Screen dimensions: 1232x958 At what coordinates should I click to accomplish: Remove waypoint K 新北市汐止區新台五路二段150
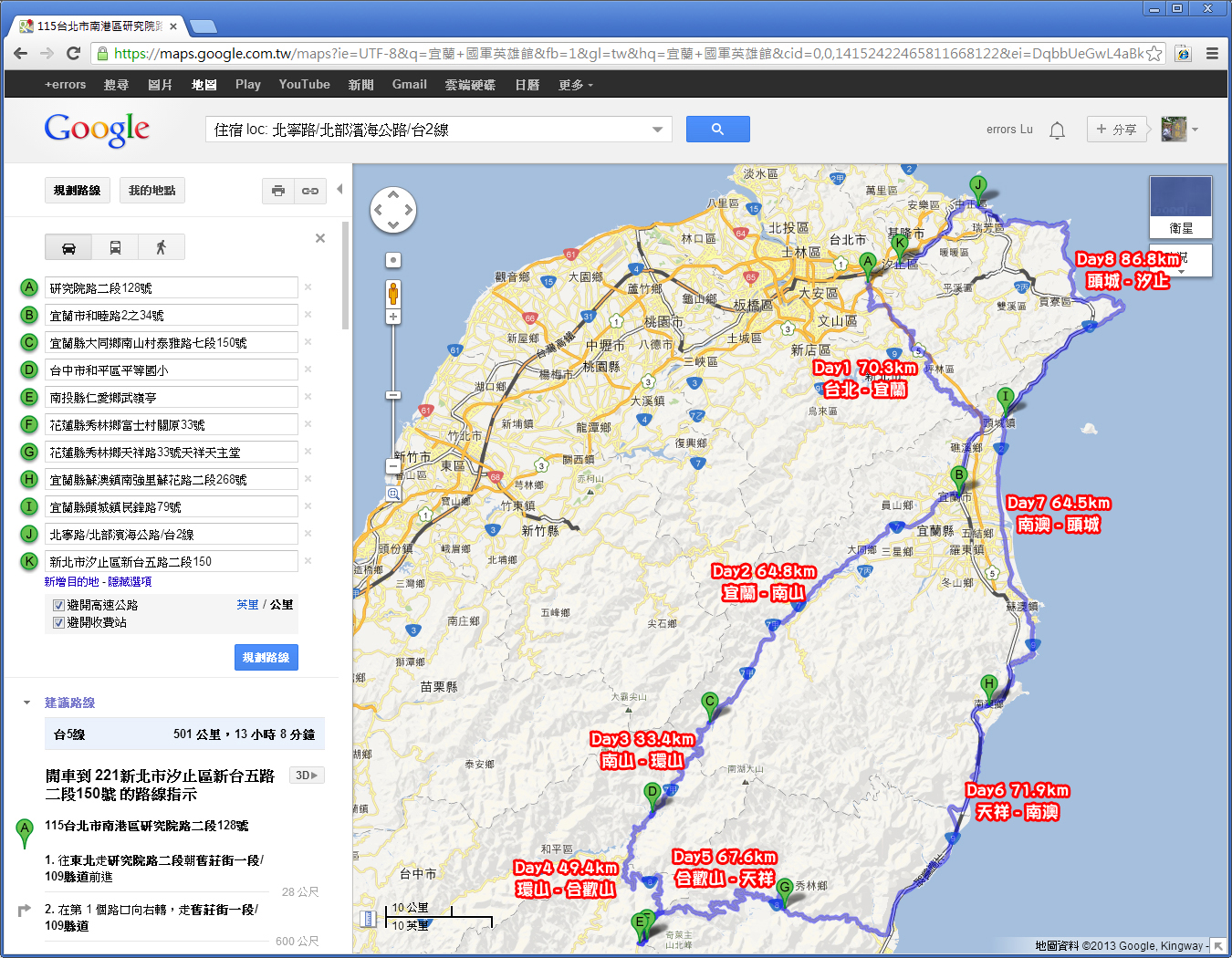[x=308, y=561]
